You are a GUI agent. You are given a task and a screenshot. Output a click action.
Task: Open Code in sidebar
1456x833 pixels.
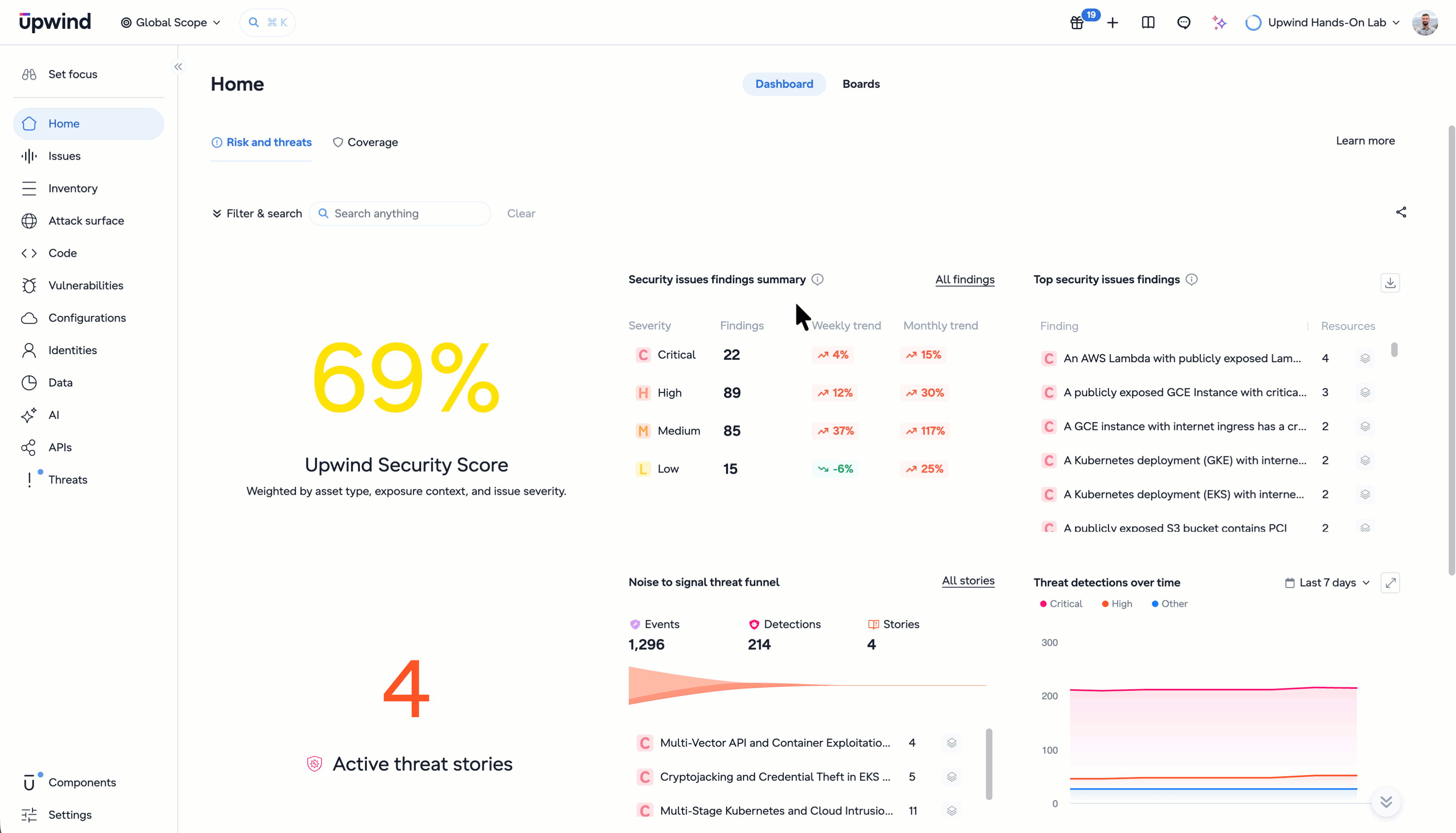pos(89,254)
